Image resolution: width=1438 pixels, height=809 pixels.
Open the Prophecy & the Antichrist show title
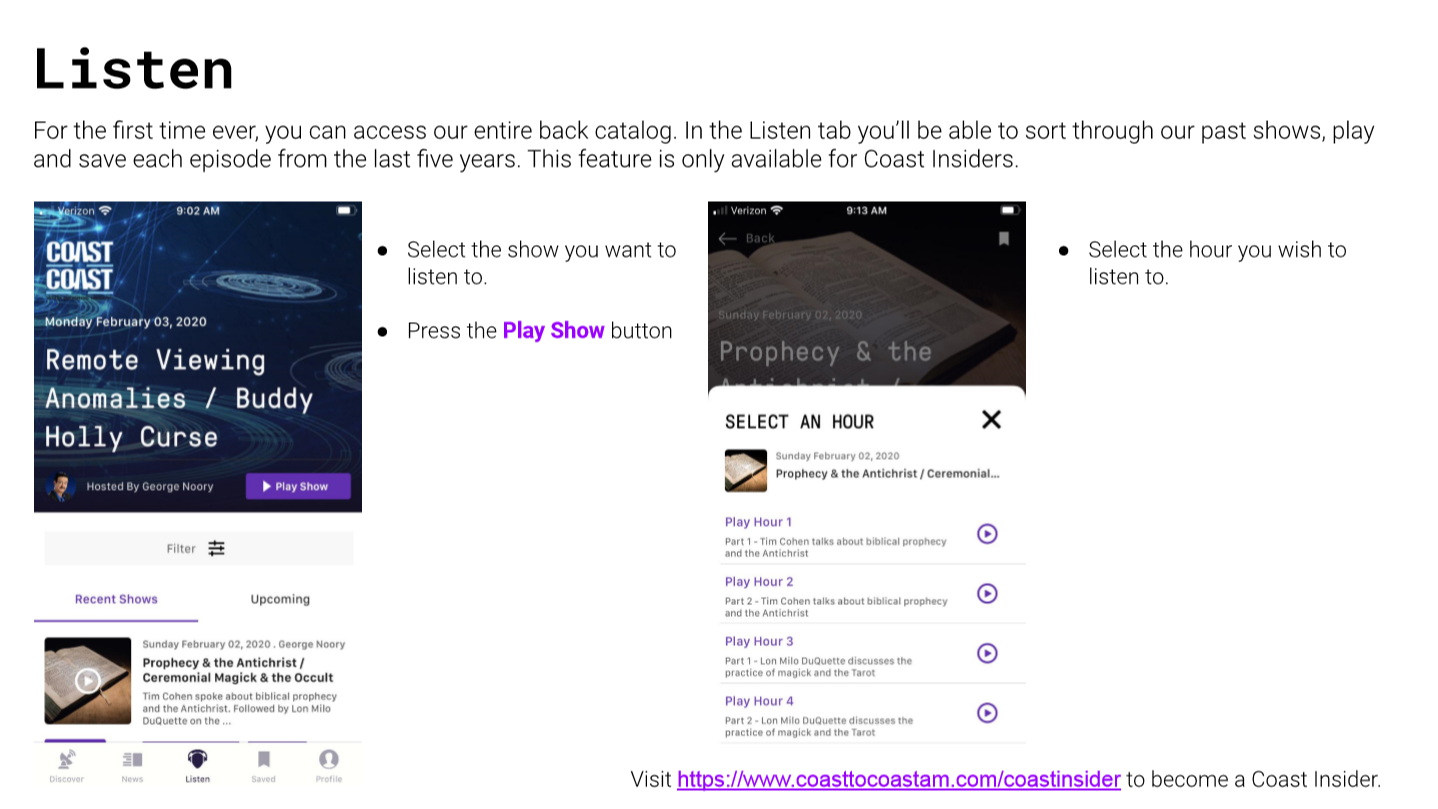click(x=238, y=670)
